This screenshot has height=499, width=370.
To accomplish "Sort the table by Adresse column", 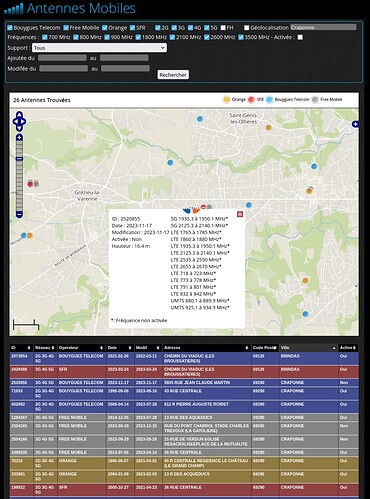I will (206, 348).
